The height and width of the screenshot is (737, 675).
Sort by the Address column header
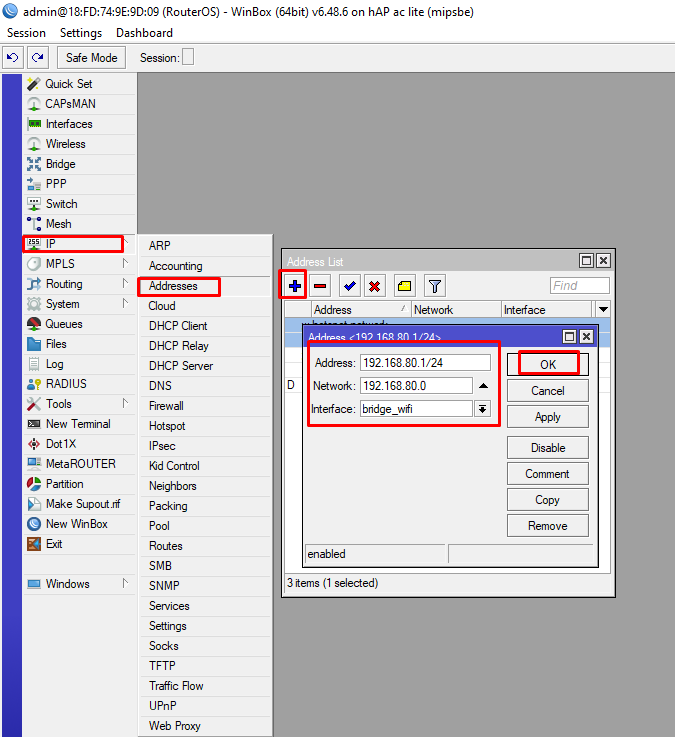tap(361, 310)
